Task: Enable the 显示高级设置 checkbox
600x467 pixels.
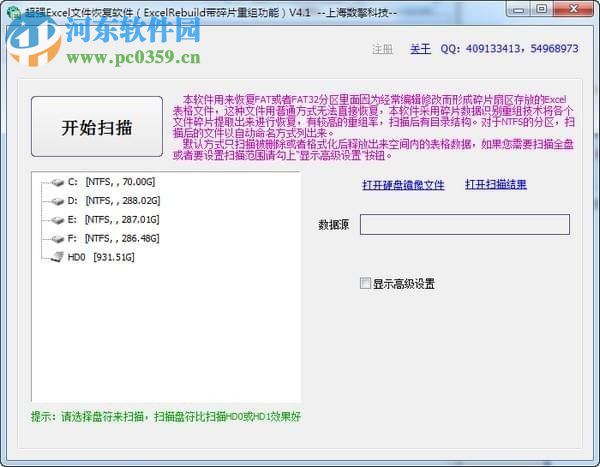Action: tap(365, 283)
